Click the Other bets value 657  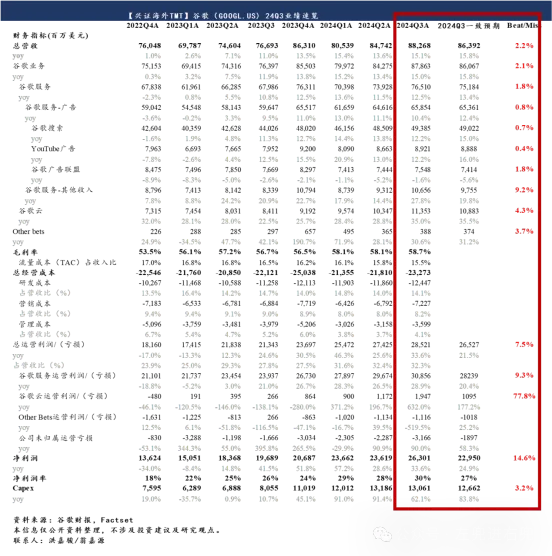pyautogui.click(x=310, y=232)
